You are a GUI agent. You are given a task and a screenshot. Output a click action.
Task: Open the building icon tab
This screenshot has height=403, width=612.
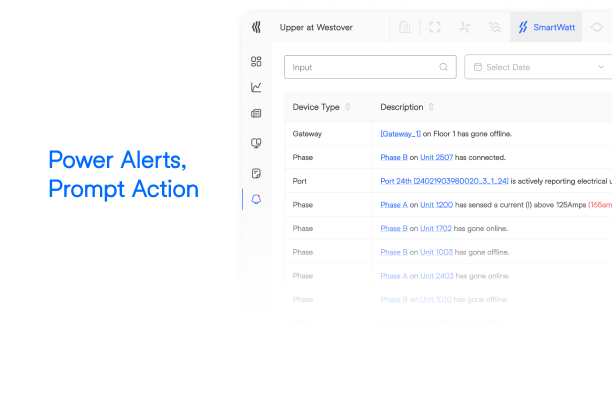coord(405,27)
